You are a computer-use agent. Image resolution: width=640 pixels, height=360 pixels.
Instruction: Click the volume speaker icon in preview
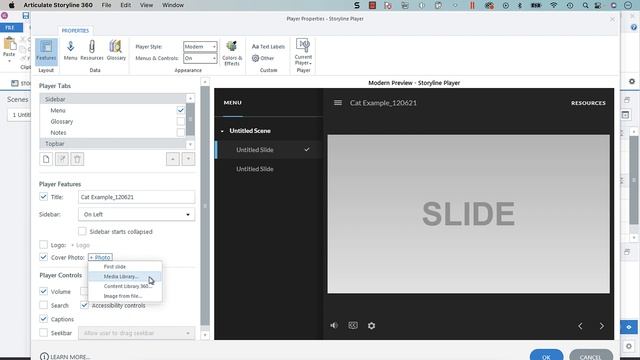[334, 325]
